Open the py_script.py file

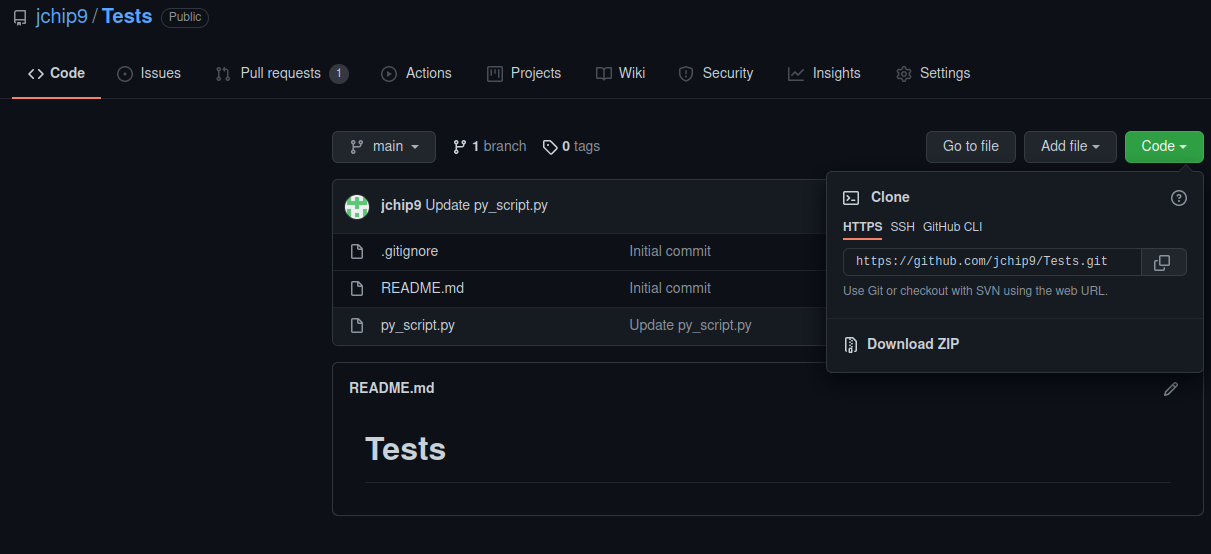(x=418, y=325)
